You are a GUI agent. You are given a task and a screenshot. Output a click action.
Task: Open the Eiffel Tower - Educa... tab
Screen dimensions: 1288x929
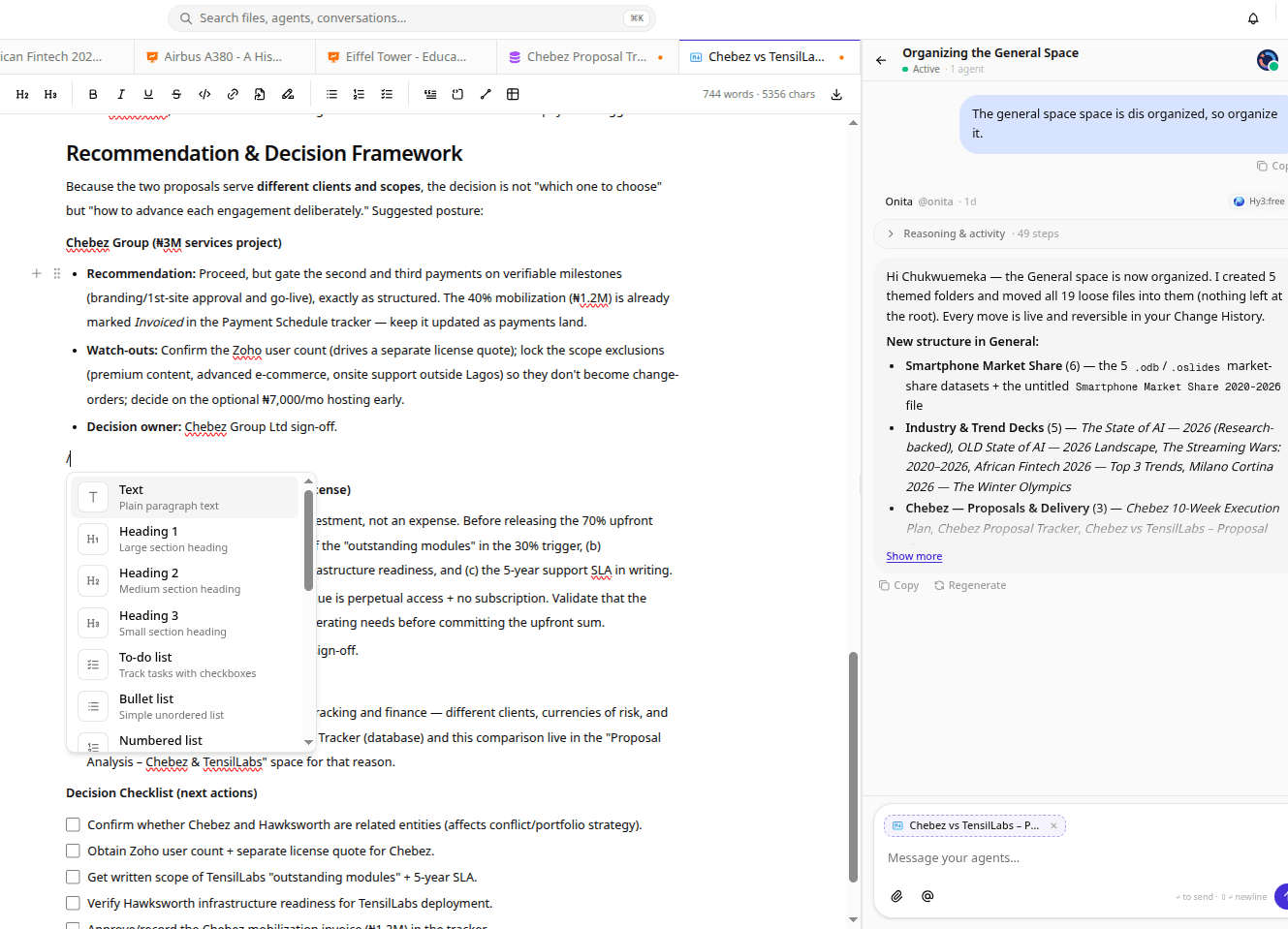click(x=405, y=57)
